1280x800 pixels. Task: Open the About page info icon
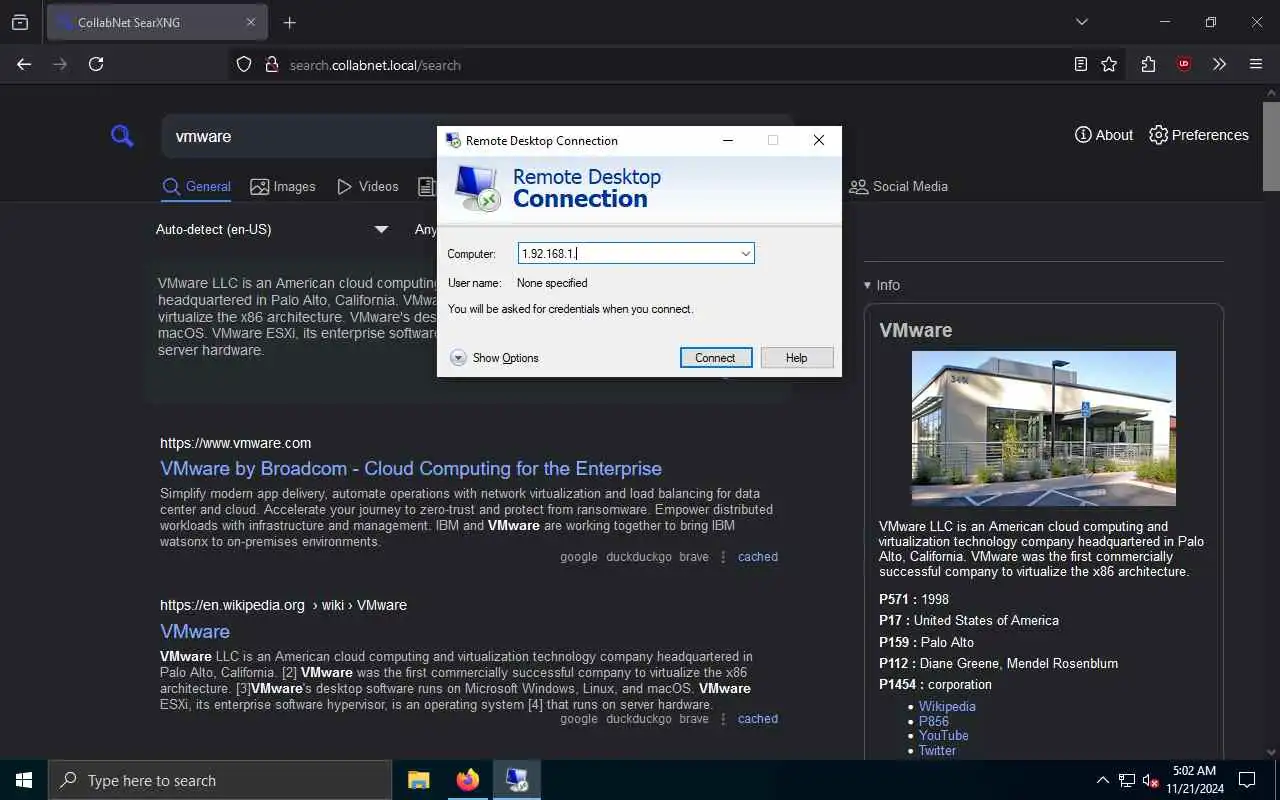click(1083, 135)
